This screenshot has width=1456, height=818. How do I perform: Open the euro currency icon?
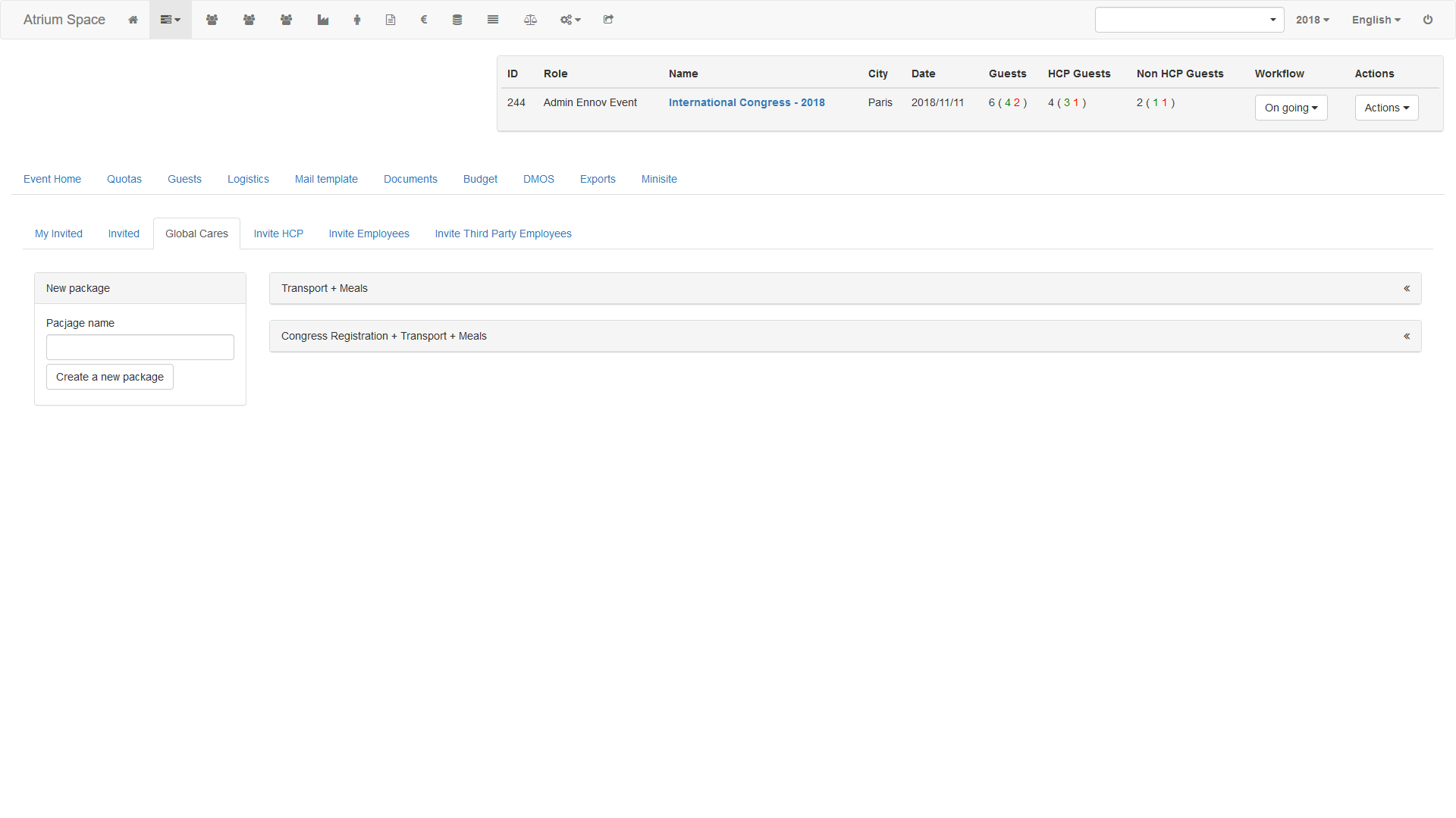tap(424, 20)
